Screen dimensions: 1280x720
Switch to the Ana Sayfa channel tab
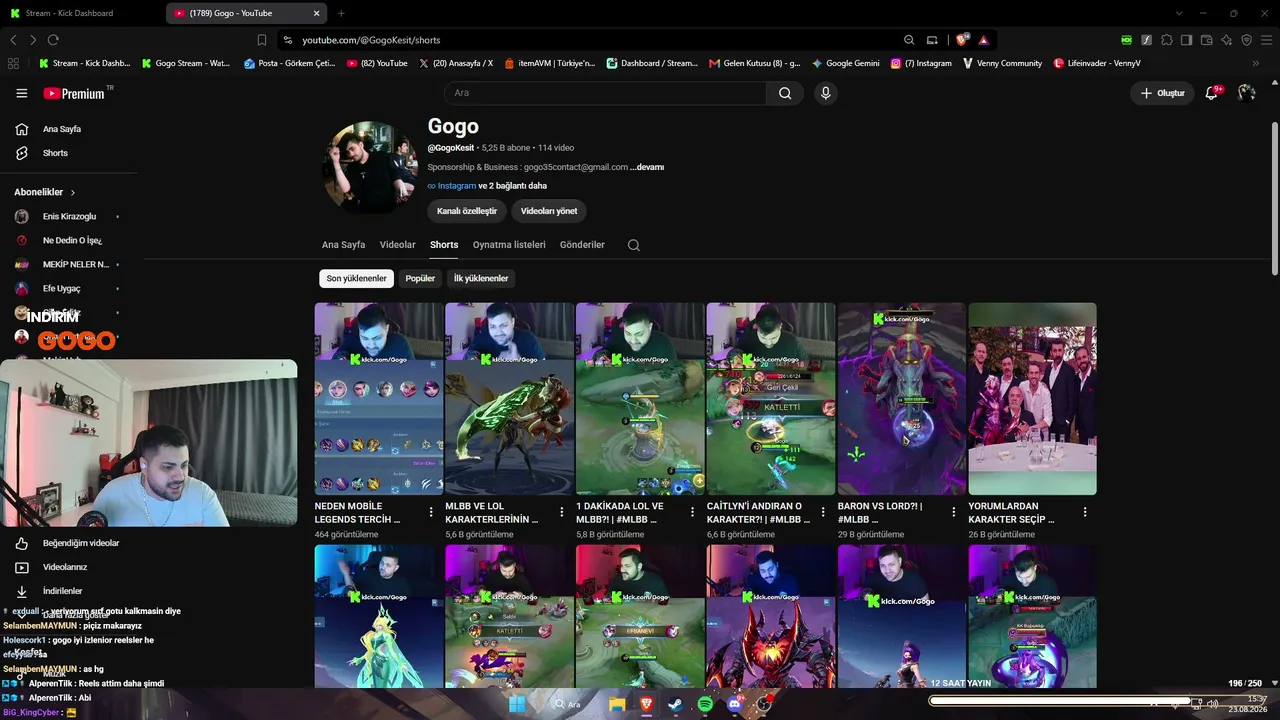343,245
